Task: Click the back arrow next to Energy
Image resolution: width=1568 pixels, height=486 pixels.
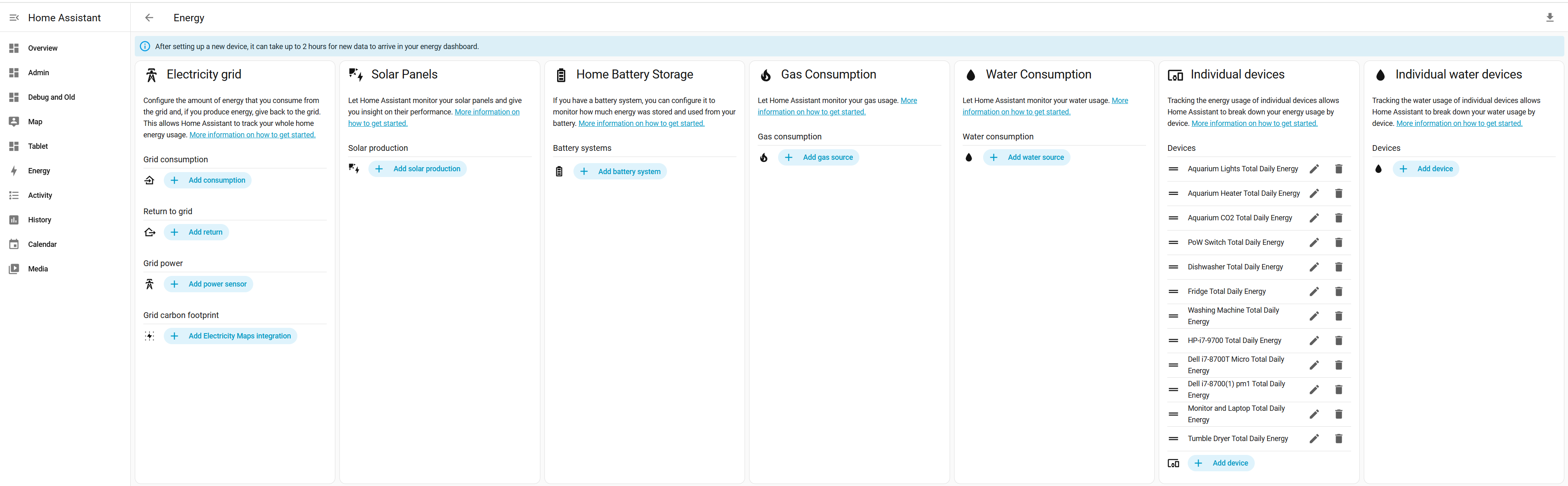Action: [x=149, y=18]
